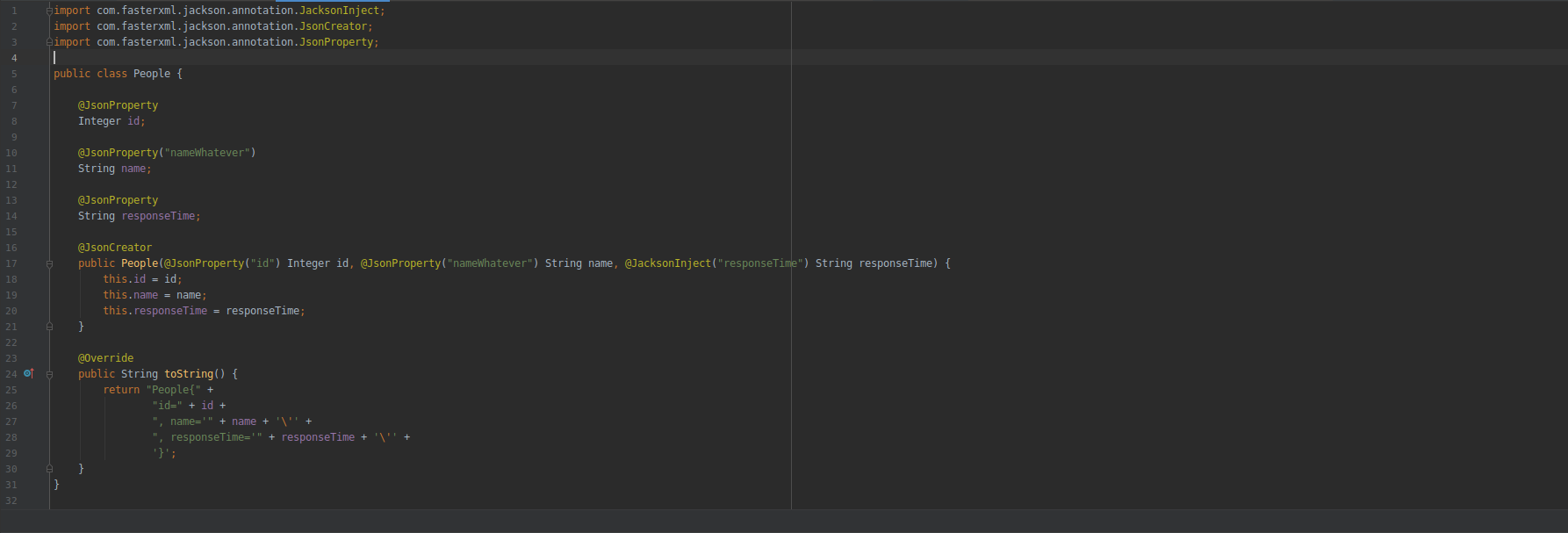Click line number 17 in the gutter

tap(11, 263)
